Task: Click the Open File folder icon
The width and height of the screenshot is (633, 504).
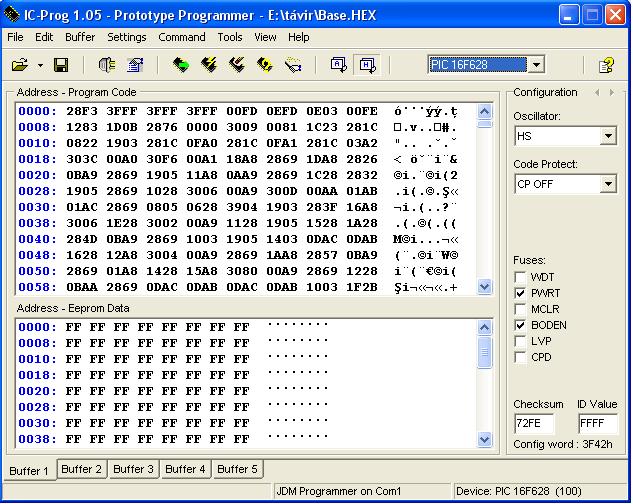Action: [x=20, y=65]
